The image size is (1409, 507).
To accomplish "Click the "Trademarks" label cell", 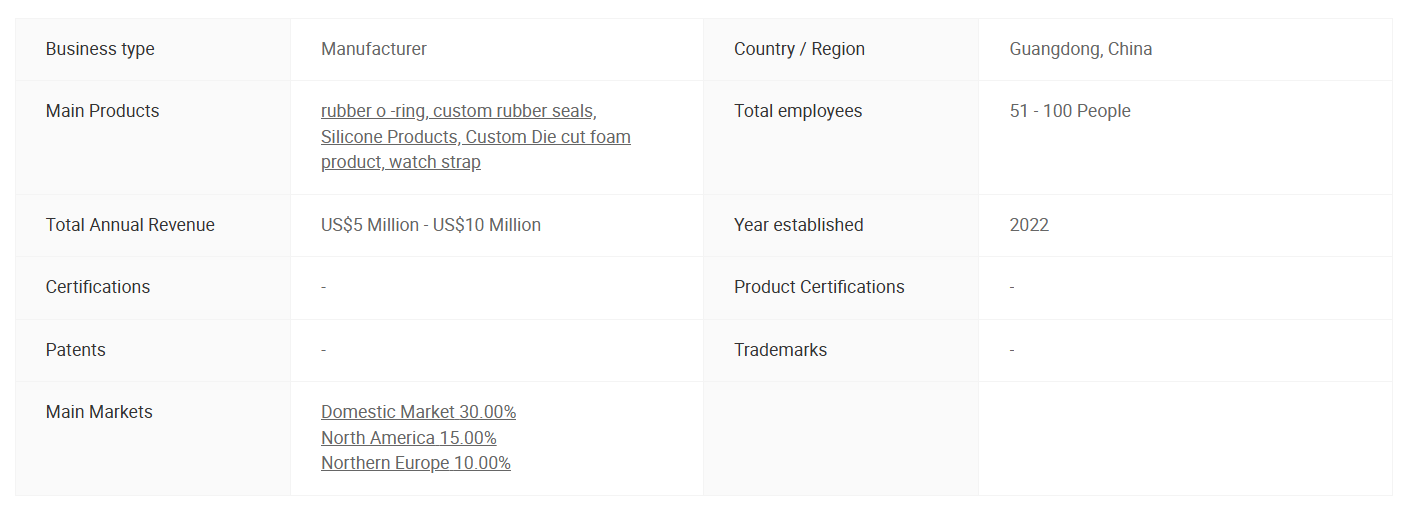I will [x=780, y=350].
